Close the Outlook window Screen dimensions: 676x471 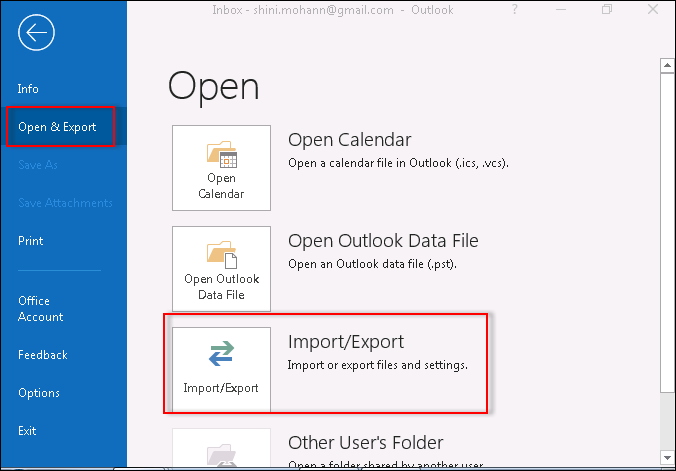[x=653, y=9]
